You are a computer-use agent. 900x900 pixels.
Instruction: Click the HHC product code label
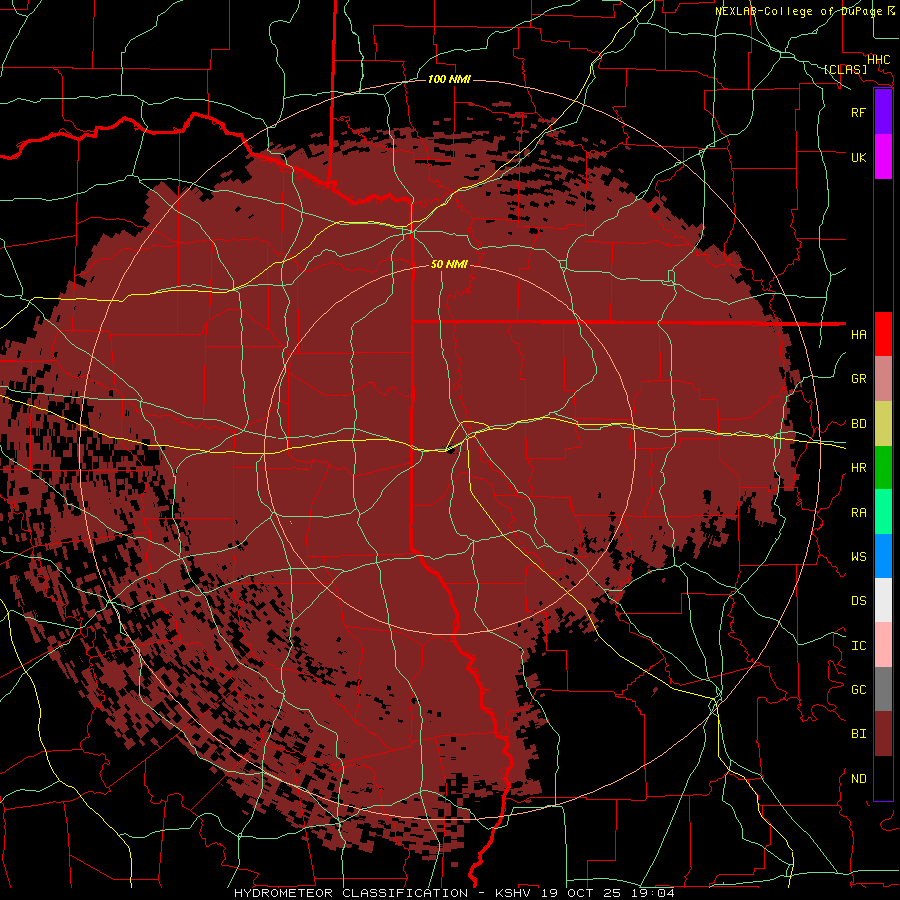878,60
